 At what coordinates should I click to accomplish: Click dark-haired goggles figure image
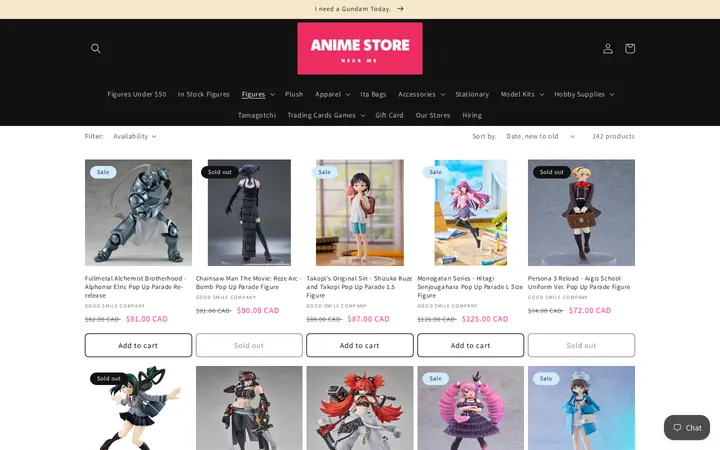249,408
